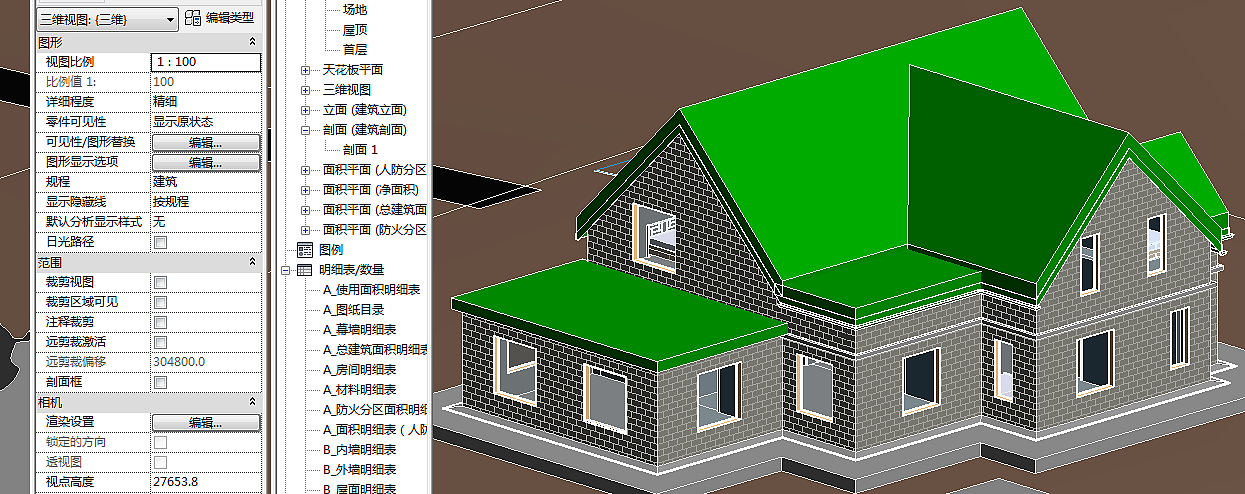Expand the 面积平面 (人防分区 node
Image resolution: width=1245 pixels, height=494 pixels.
(x=306, y=170)
